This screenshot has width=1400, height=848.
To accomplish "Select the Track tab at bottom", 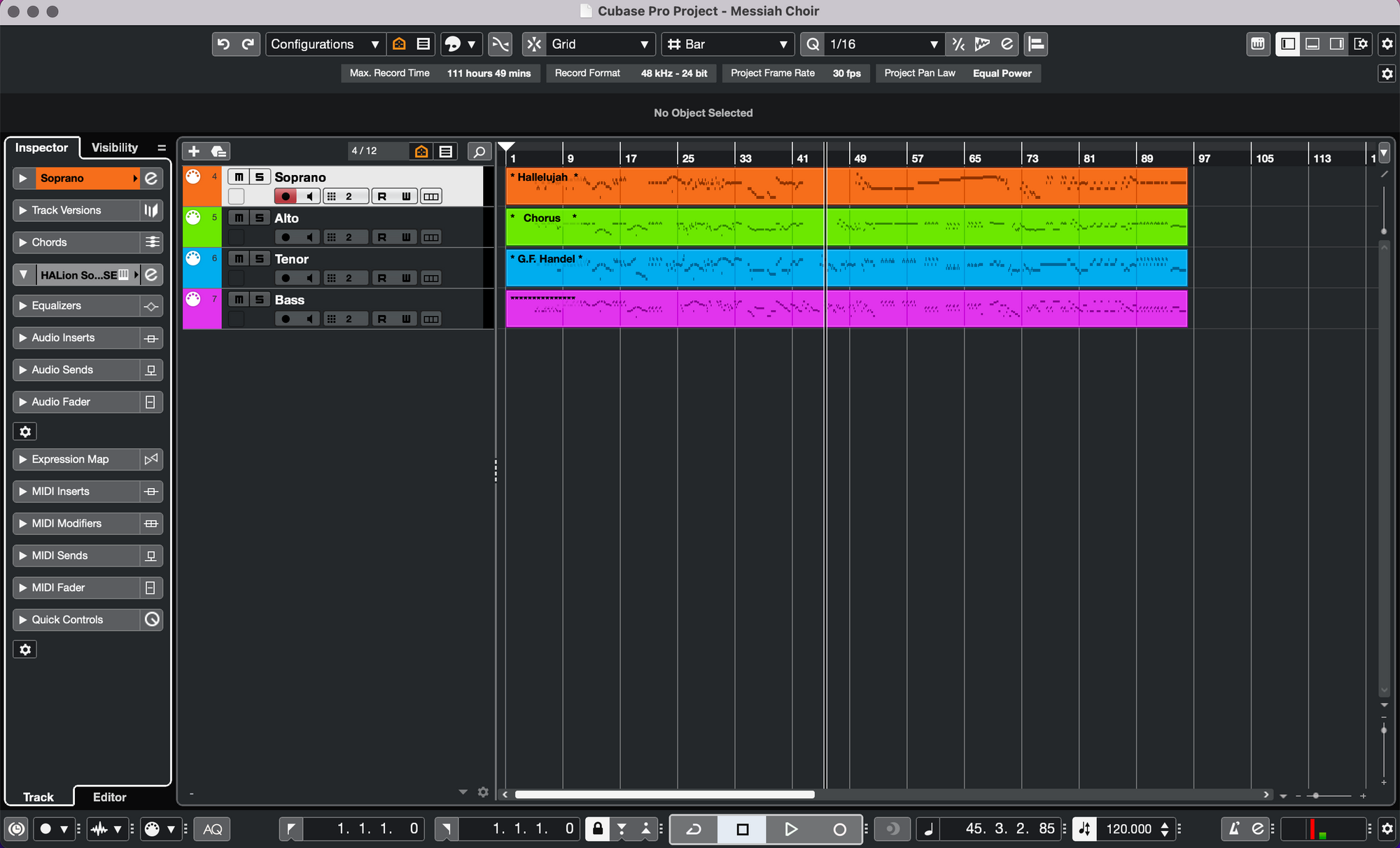I will click(x=38, y=797).
